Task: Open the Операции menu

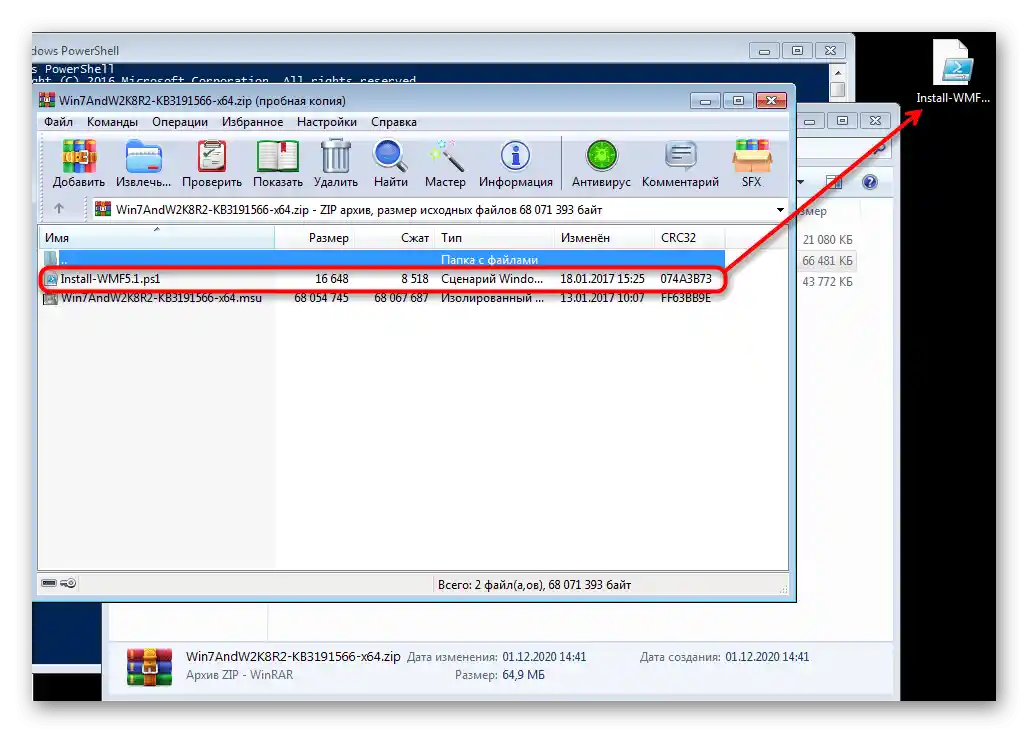Action: pyautogui.click(x=180, y=122)
